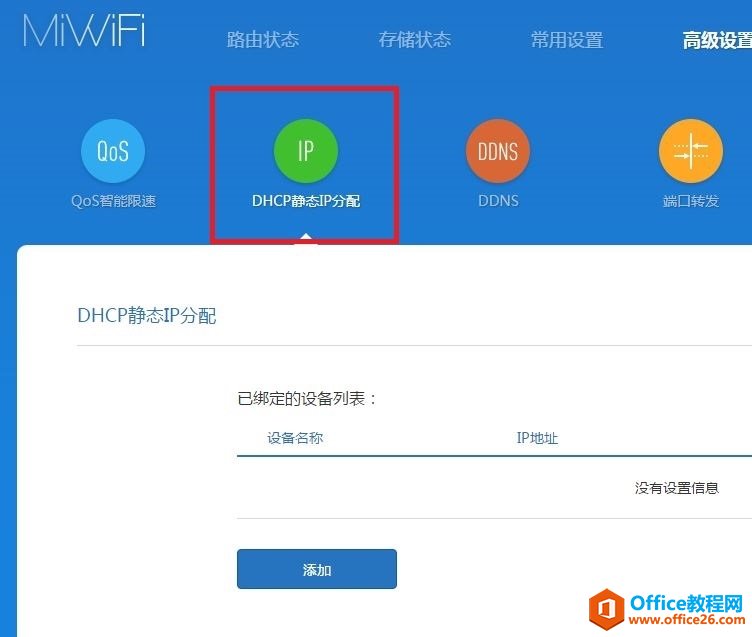Click the DHCP静态IP分配 section heading
Viewport: 752px width, 637px height.
tap(147, 316)
